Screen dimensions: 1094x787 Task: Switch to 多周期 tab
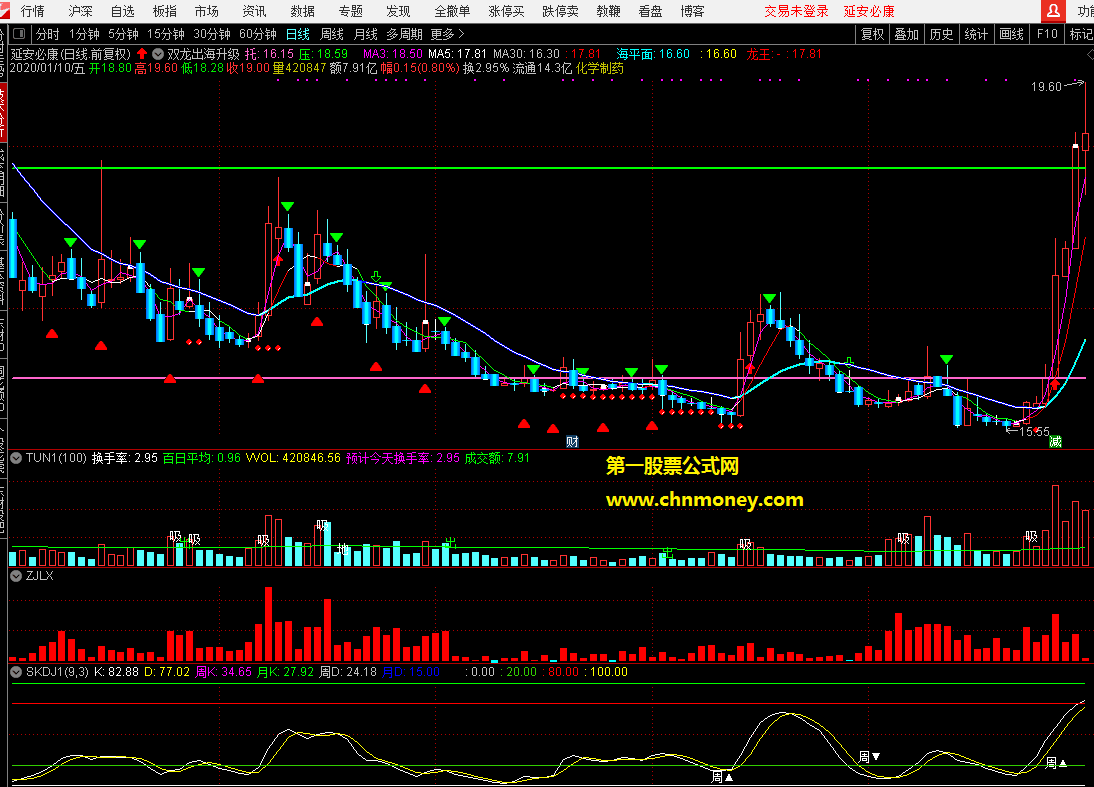404,33
